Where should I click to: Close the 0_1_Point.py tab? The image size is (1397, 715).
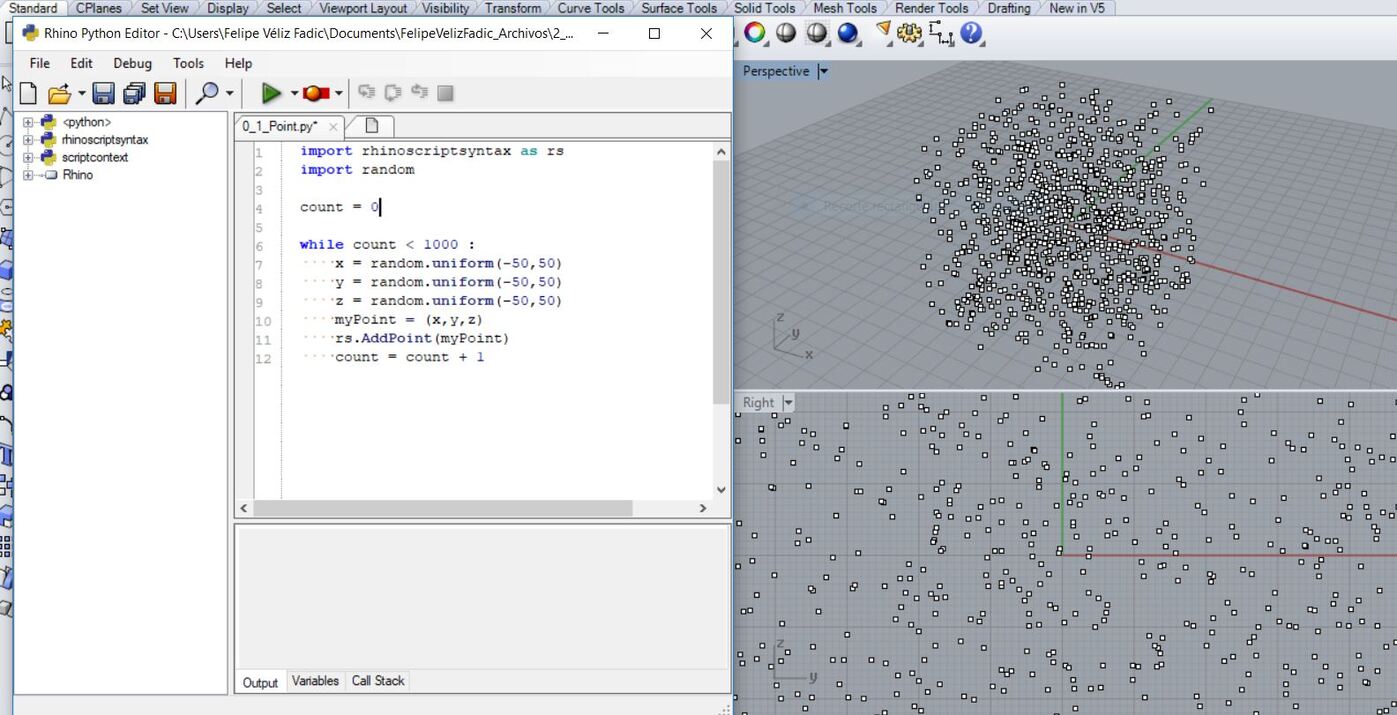333,127
